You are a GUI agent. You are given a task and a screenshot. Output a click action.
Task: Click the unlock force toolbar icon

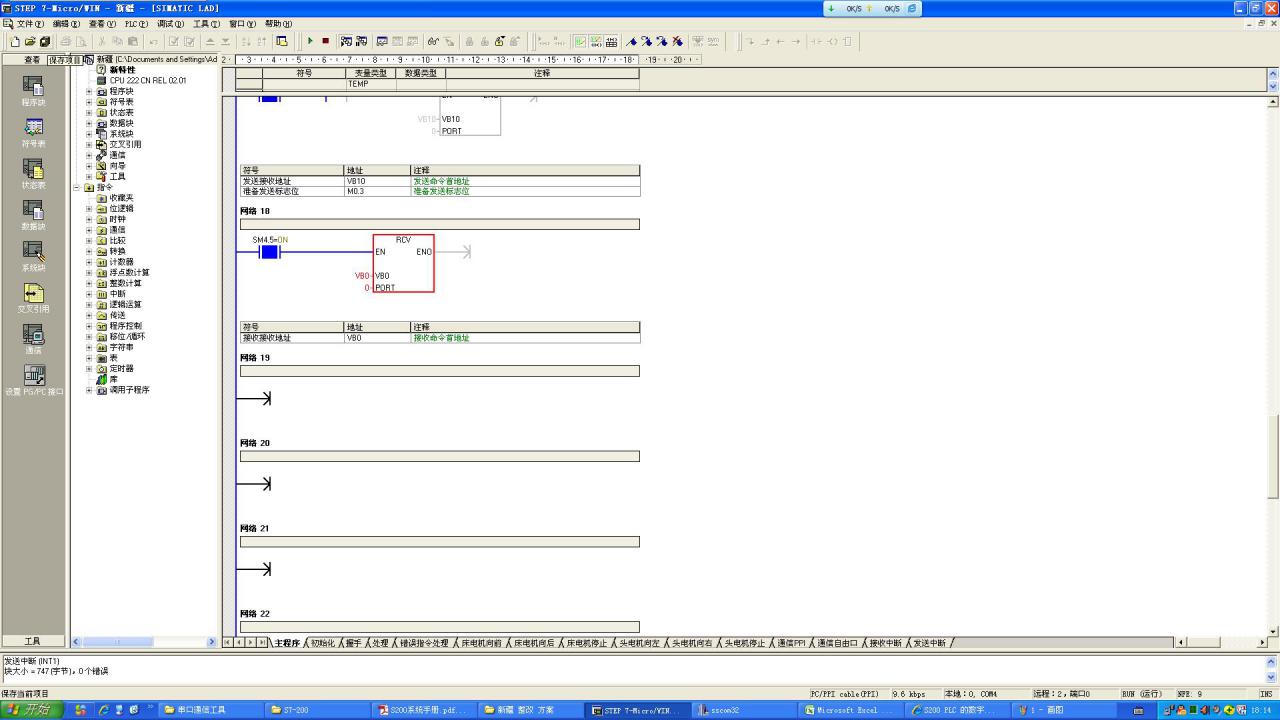498,41
